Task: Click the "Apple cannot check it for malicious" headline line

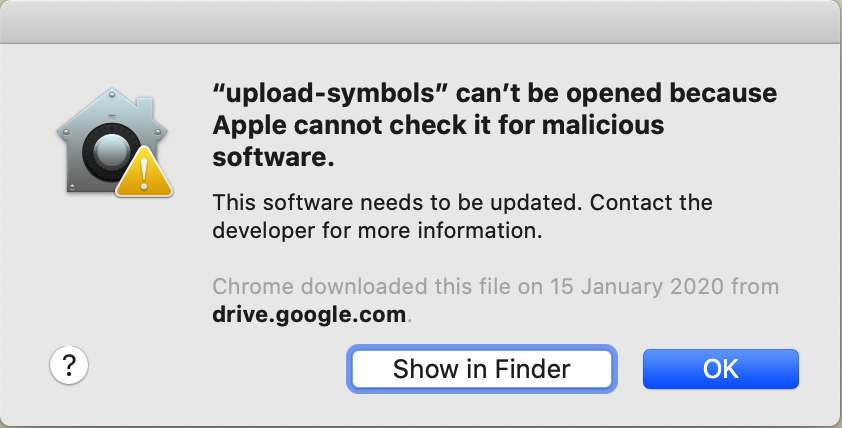Action: 438,125
